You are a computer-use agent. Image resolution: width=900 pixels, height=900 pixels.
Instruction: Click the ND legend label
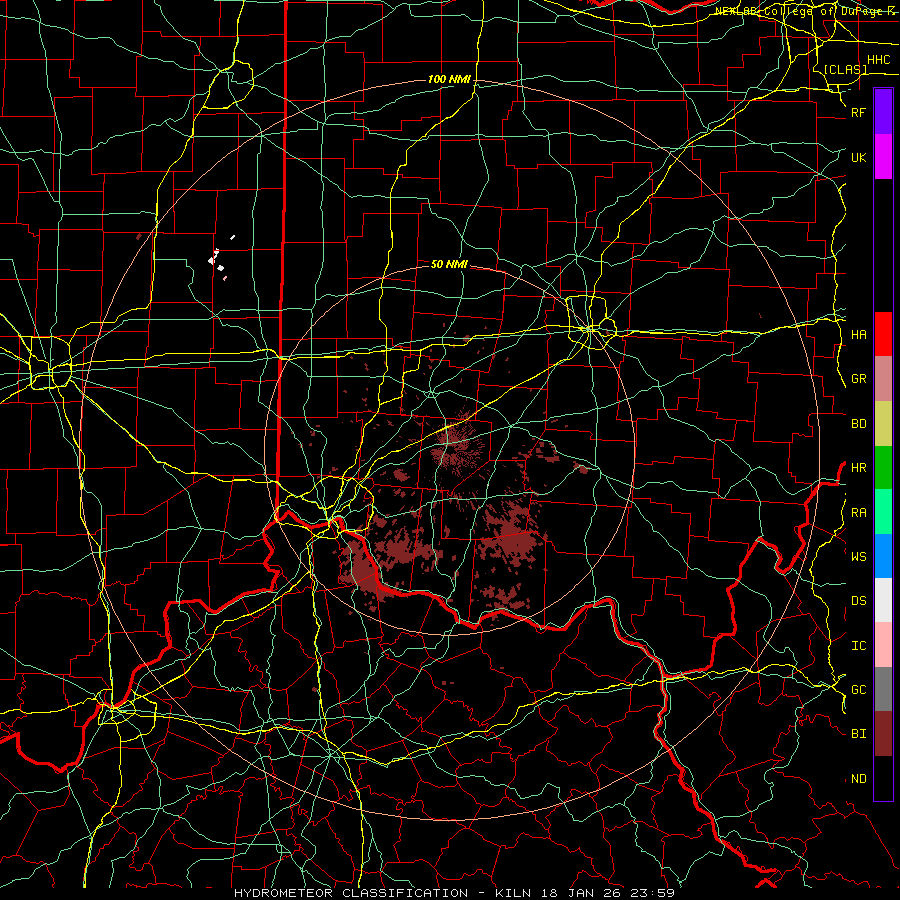[x=859, y=779]
